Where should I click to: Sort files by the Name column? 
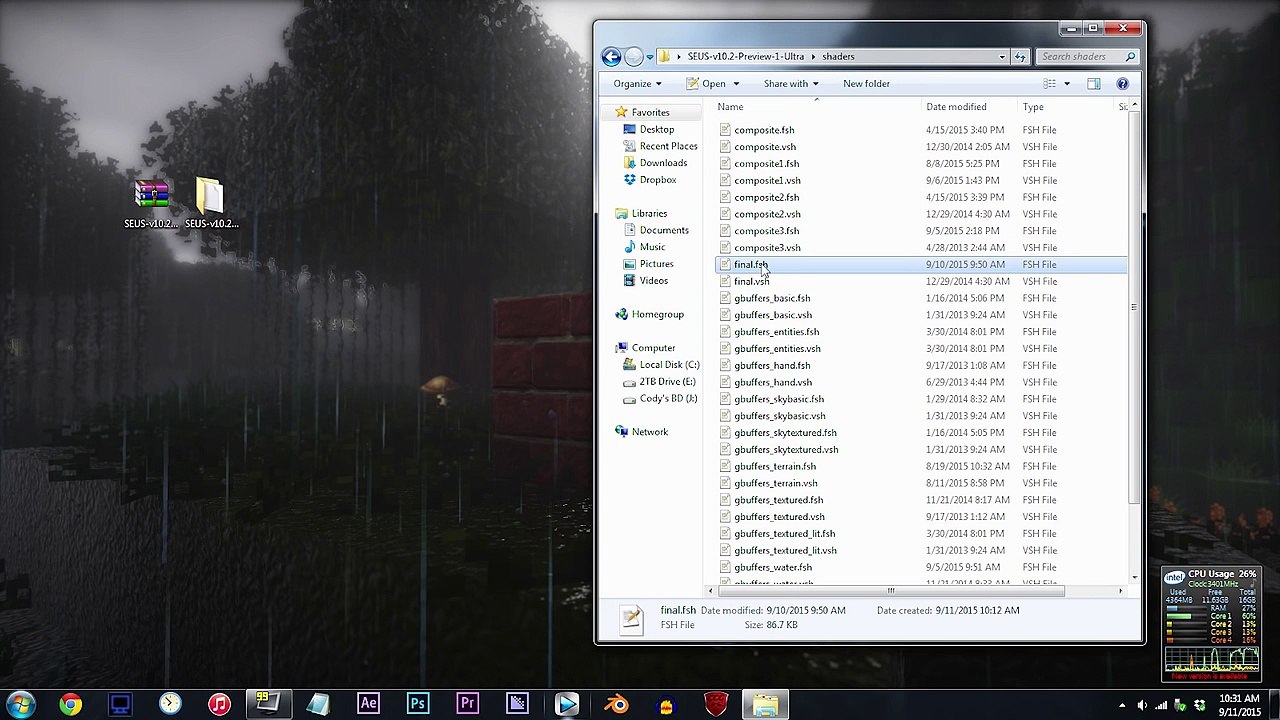pyautogui.click(x=816, y=107)
